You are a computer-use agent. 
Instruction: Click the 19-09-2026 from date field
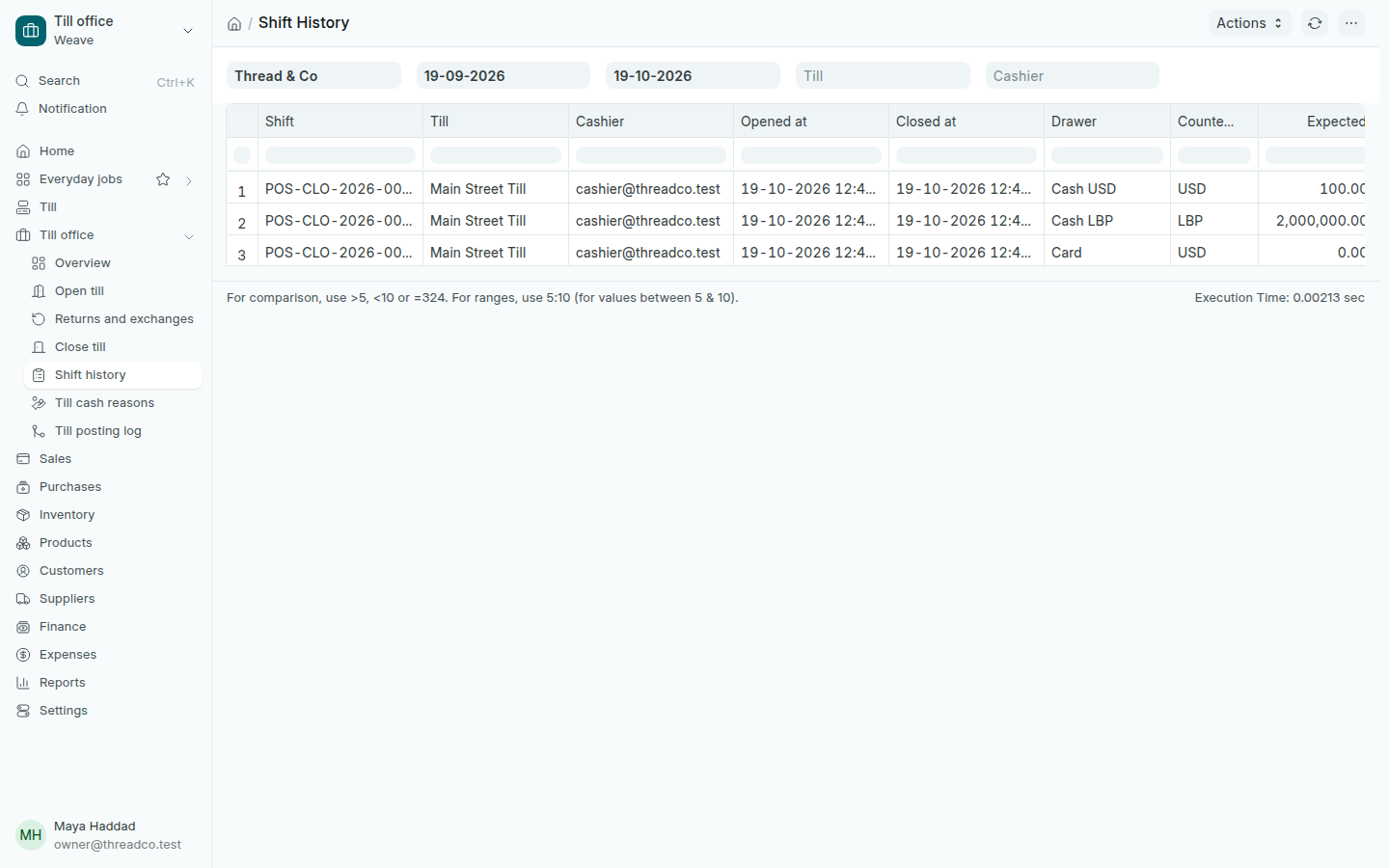(x=503, y=76)
